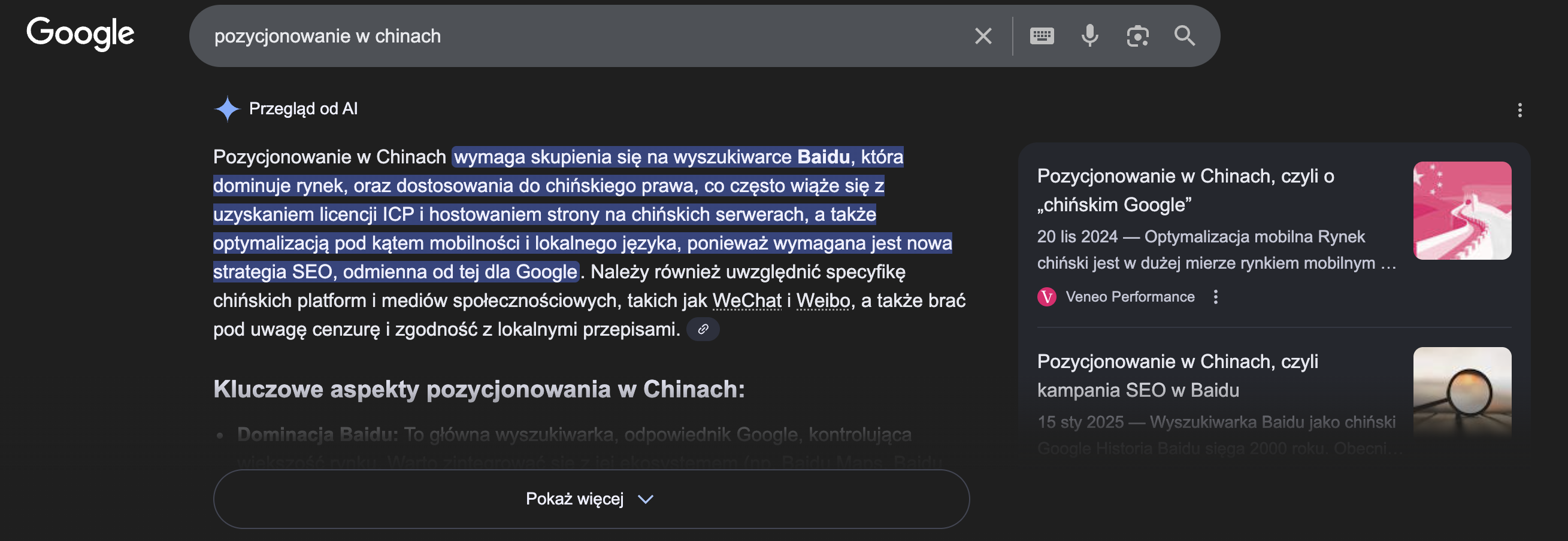Open Veneo Performance source three-dot menu
1568x541 pixels.
tap(1216, 297)
